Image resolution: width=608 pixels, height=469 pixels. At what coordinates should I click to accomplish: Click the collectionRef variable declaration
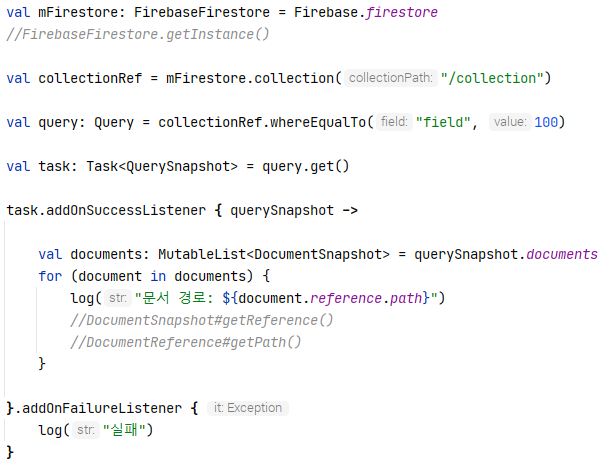[90, 78]
